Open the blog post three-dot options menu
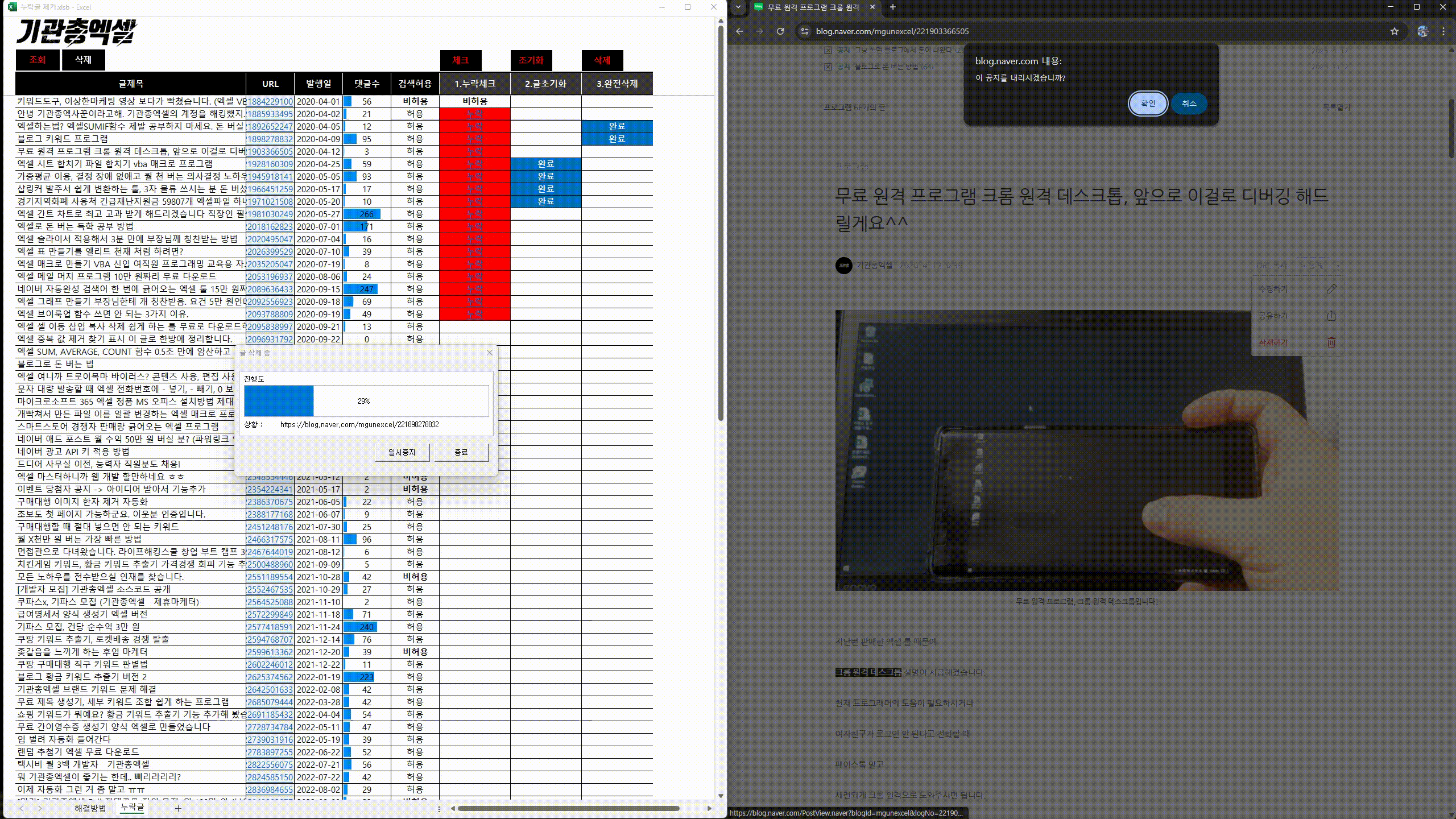Screen dimensions: 1456x819 1338,266
